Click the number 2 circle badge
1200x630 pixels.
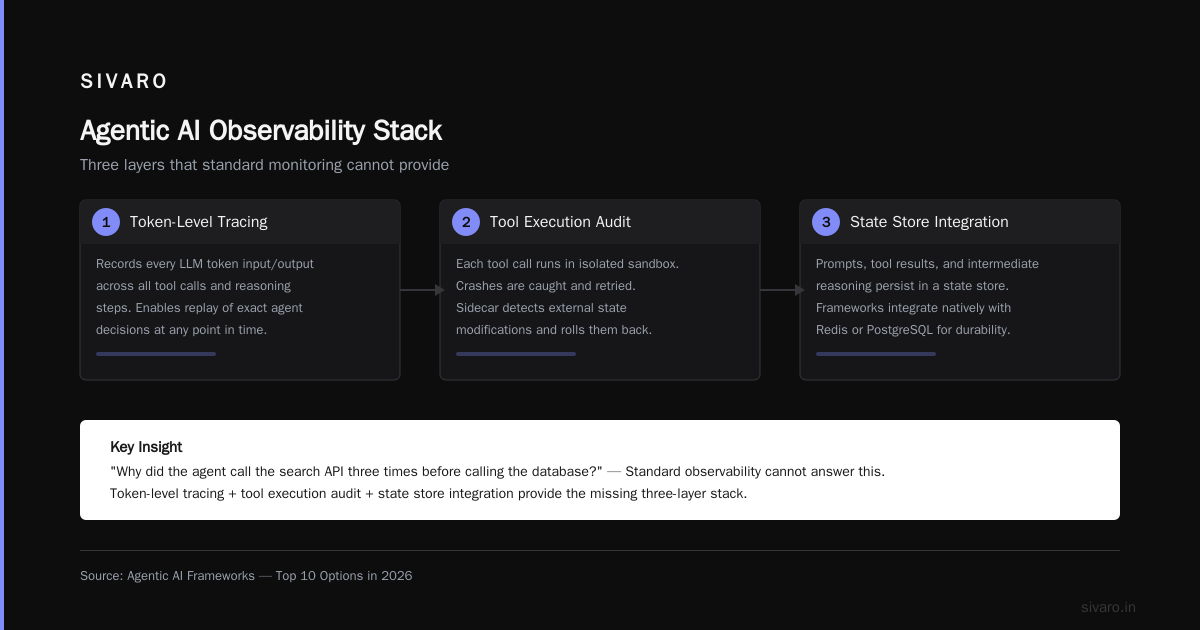click(466, 222)
